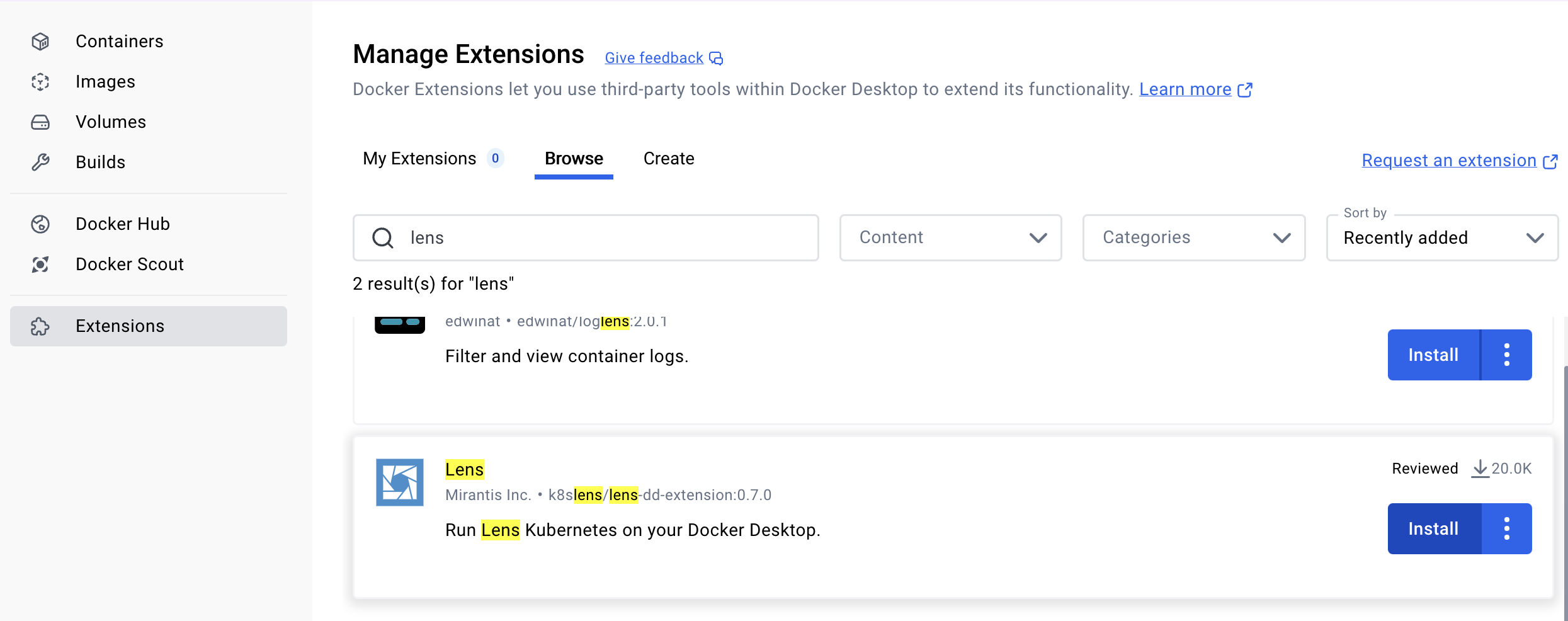Expand the Content filter dropdown
Screen dimensions: 1568x621
tap(951, 237)
